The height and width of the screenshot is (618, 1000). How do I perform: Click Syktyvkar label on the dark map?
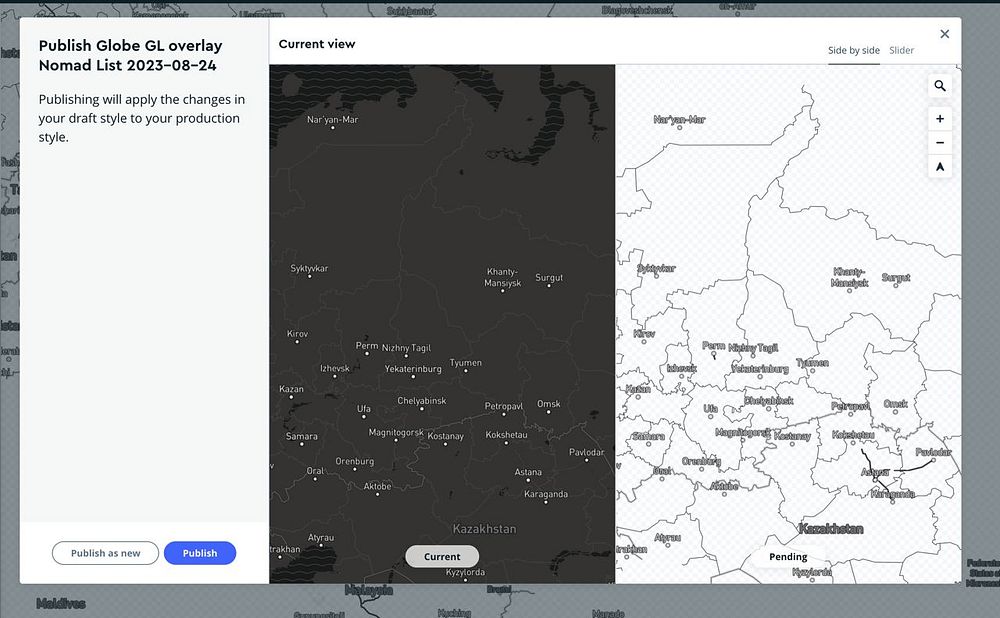(x=309, y=269)
